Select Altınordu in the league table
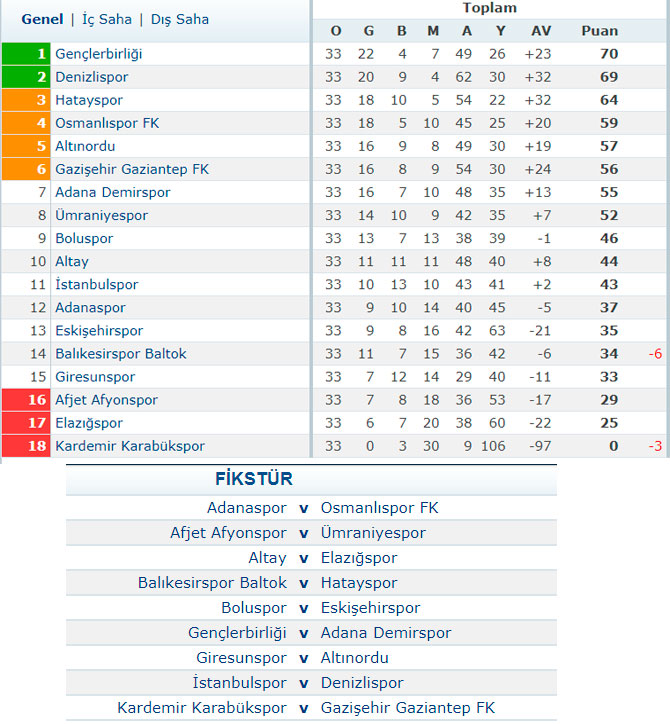670x724 pixels. [x=85, y=146]
